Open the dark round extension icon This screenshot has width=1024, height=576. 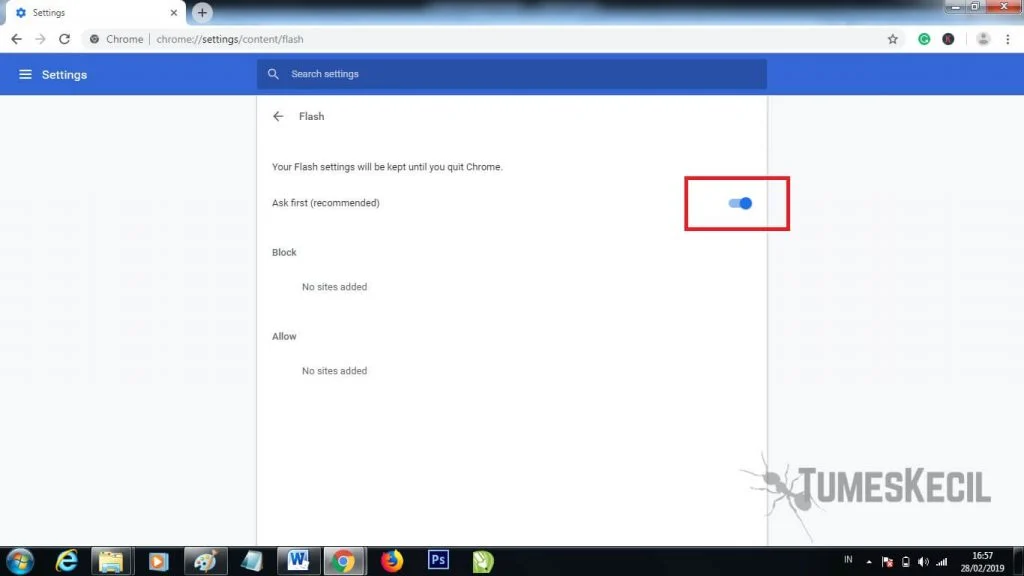(x=948, y=39)
